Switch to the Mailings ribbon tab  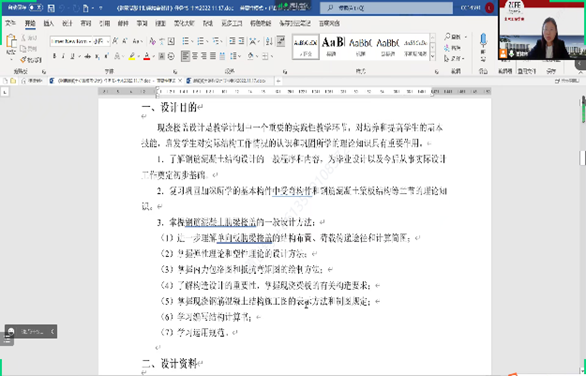click(123, 23)
